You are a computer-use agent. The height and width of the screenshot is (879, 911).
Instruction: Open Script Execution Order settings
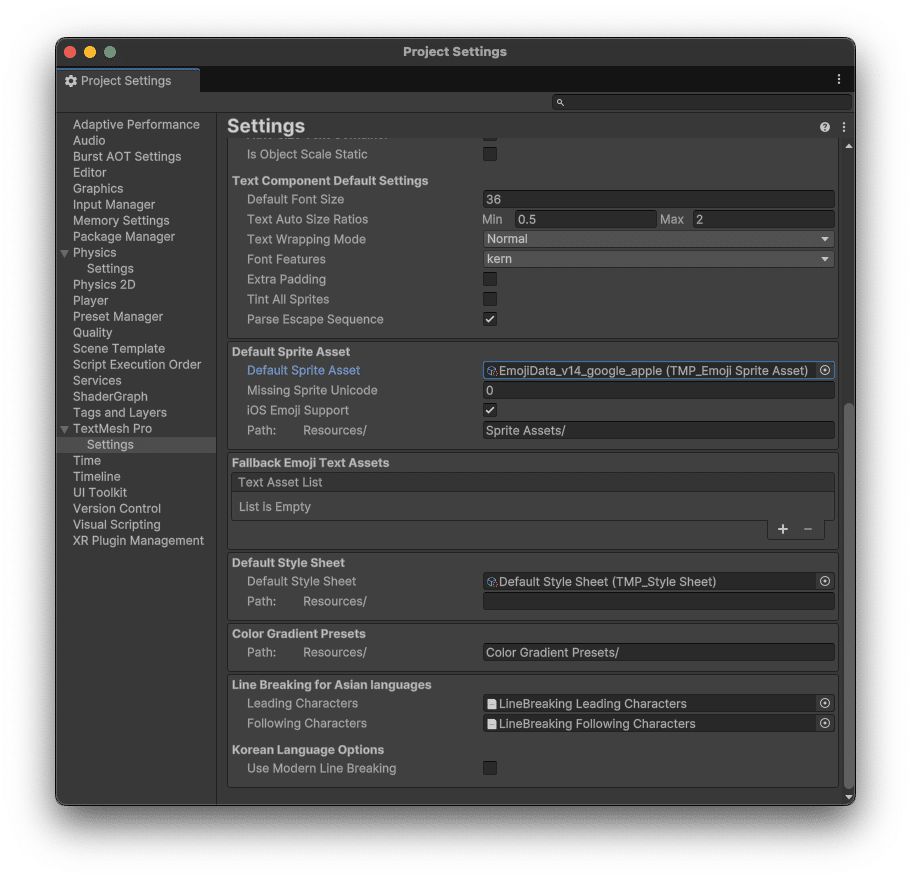[x=137, y=364]
